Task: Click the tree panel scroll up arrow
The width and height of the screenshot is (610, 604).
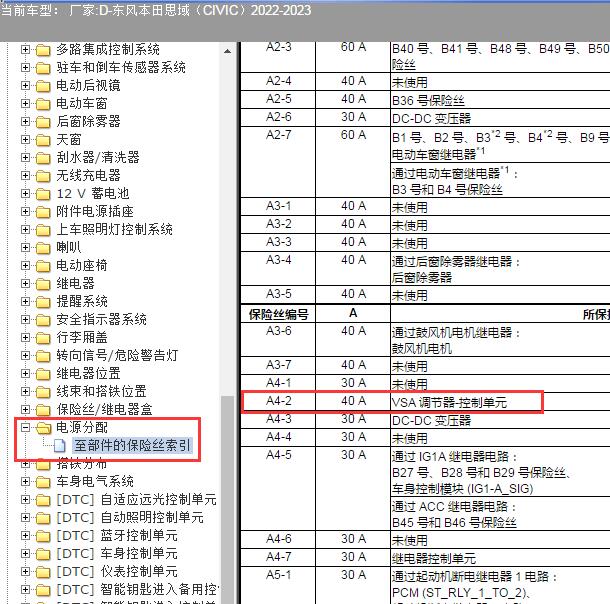Action: 228,51
